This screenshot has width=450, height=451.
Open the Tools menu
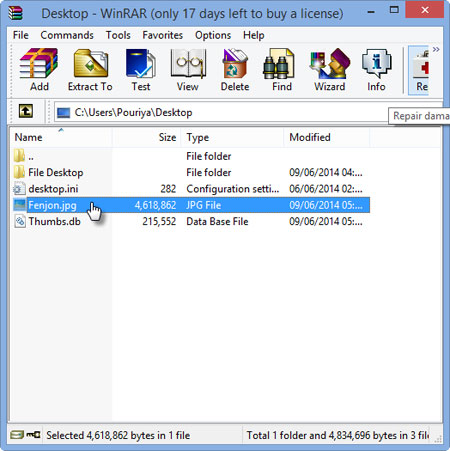tap(118, 35)
